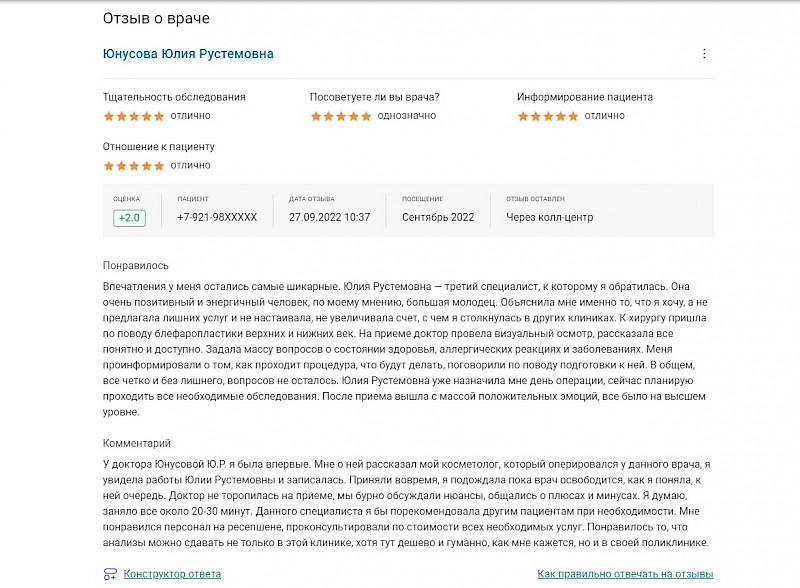Click the Комментарий review text paragraph
Image resolution: width=800 pixels, height=588 pixels.
tap(406, 503)
